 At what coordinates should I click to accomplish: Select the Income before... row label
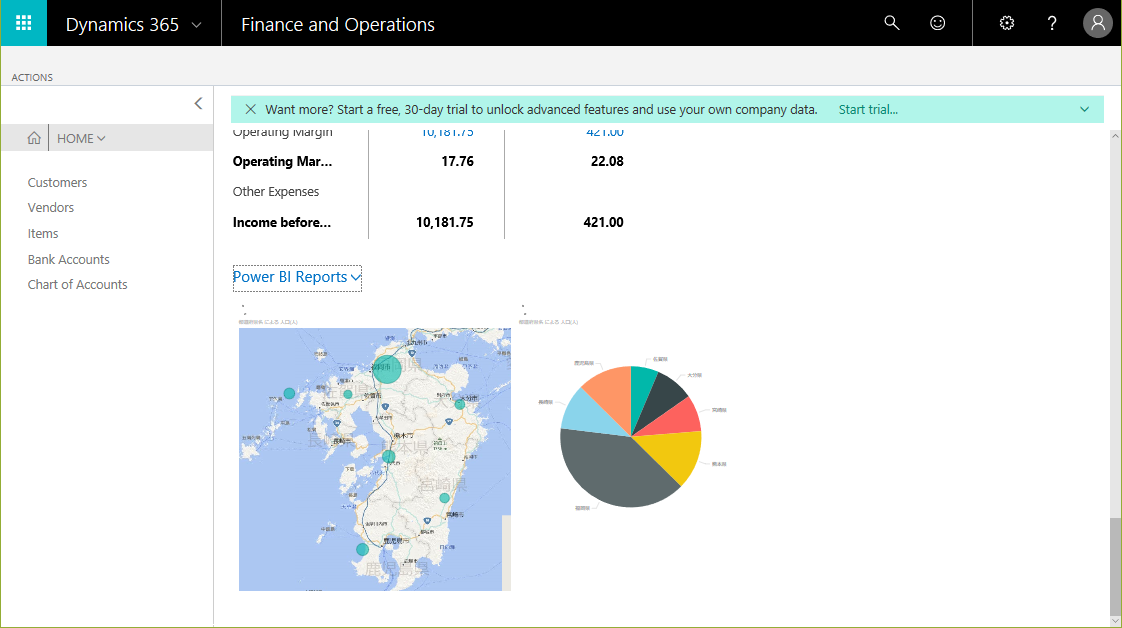(281, 222)
